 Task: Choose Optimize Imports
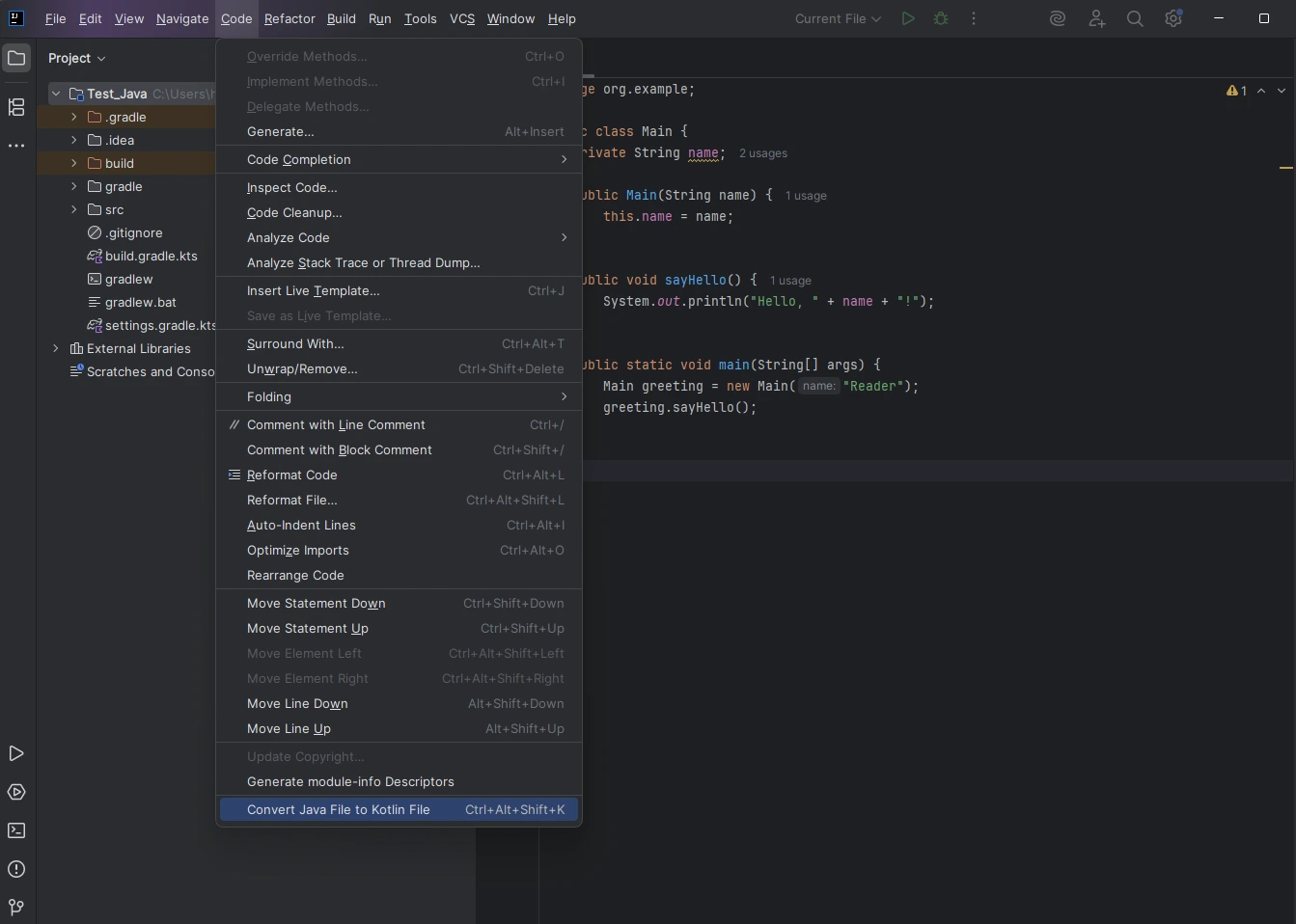(399, 550)
